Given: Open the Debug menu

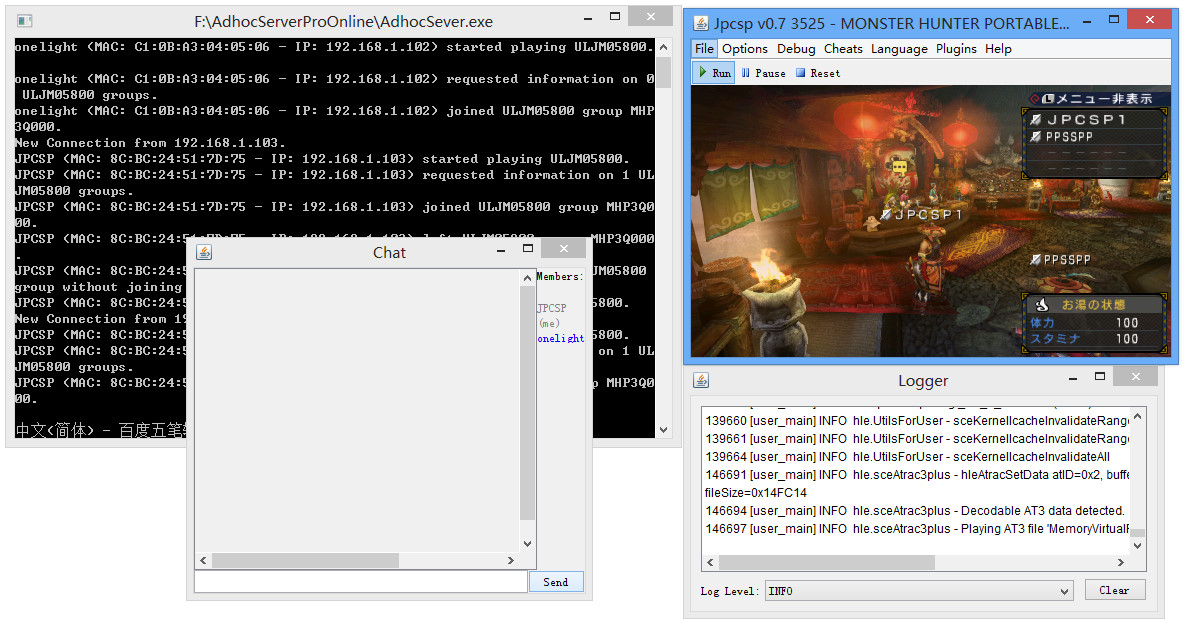Looking at the screenshot, I should [x=796, y=48].
